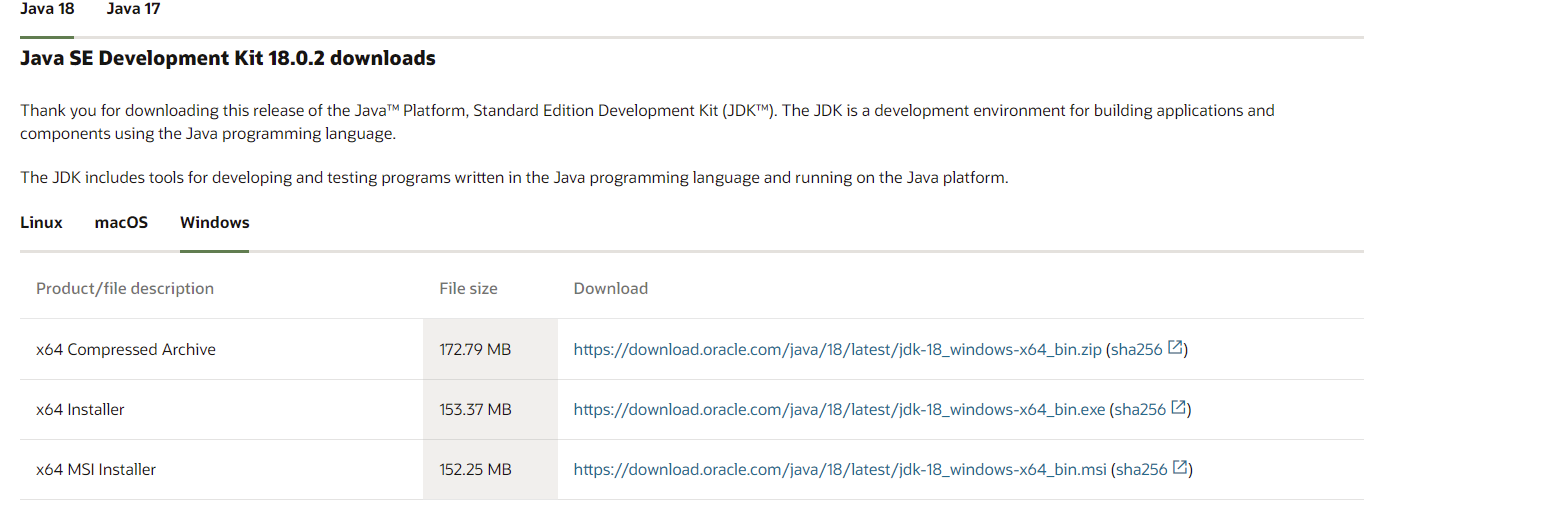Viewport: 1547px width, 513px height.
Task: Click the x64 Compressed Archive description
Action: point(126,349)
